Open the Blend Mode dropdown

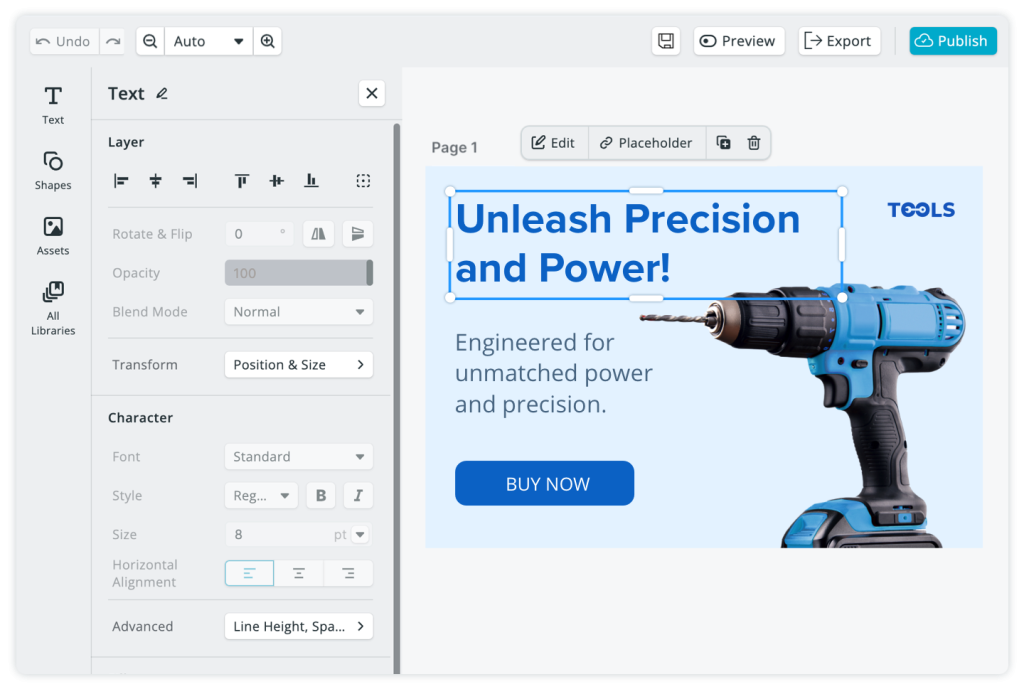click(x=298, y=311)
